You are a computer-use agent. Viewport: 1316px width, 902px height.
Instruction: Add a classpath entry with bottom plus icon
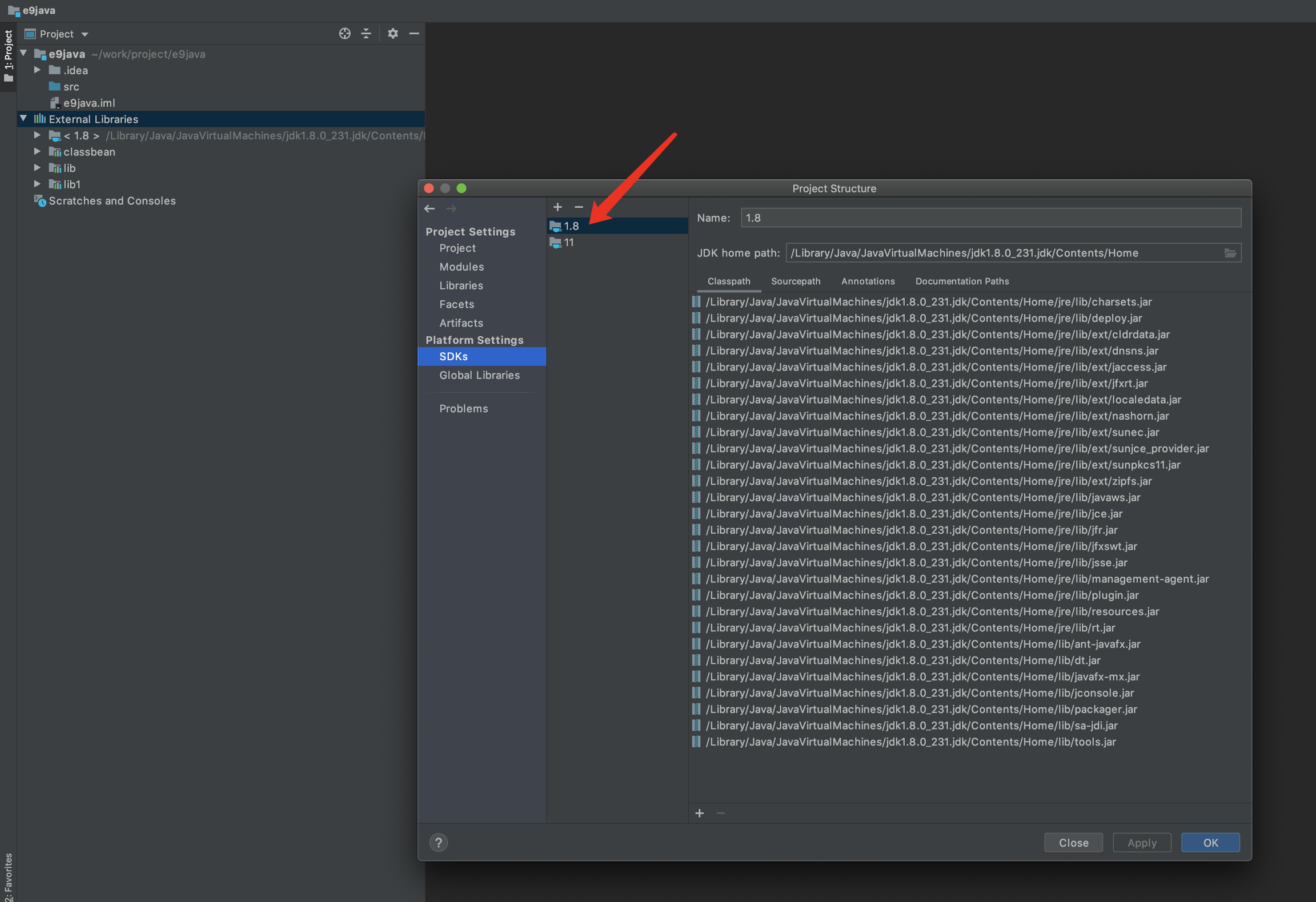pos(700,814)
